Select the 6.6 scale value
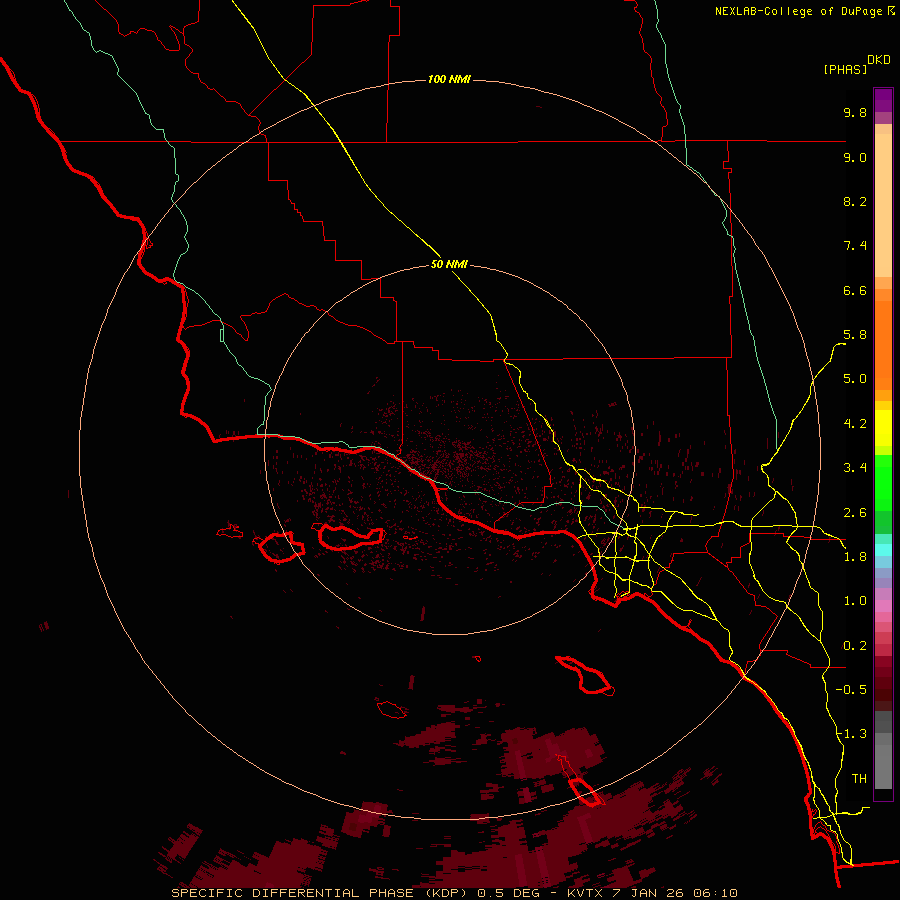 pyautogui.click(x=855, y=290)
